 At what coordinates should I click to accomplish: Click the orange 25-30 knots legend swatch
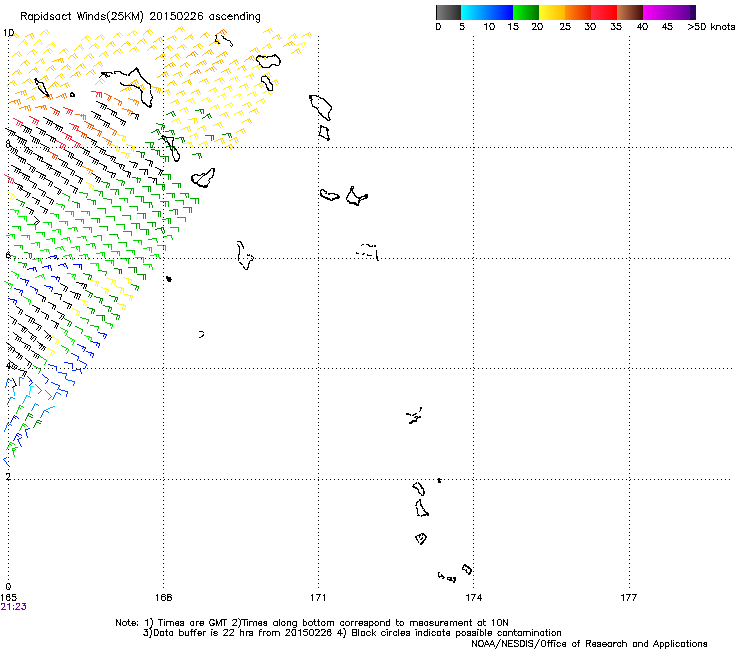click(x=578, y=12)
